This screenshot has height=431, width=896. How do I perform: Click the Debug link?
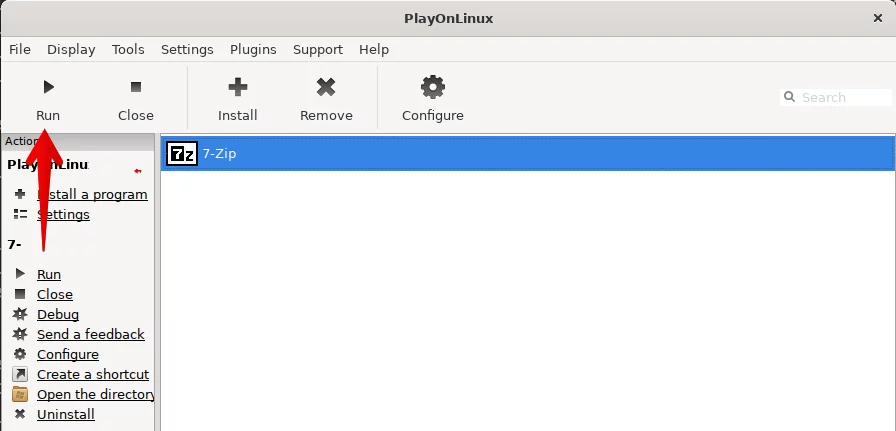pyautogui.click(x=58, y=314)
